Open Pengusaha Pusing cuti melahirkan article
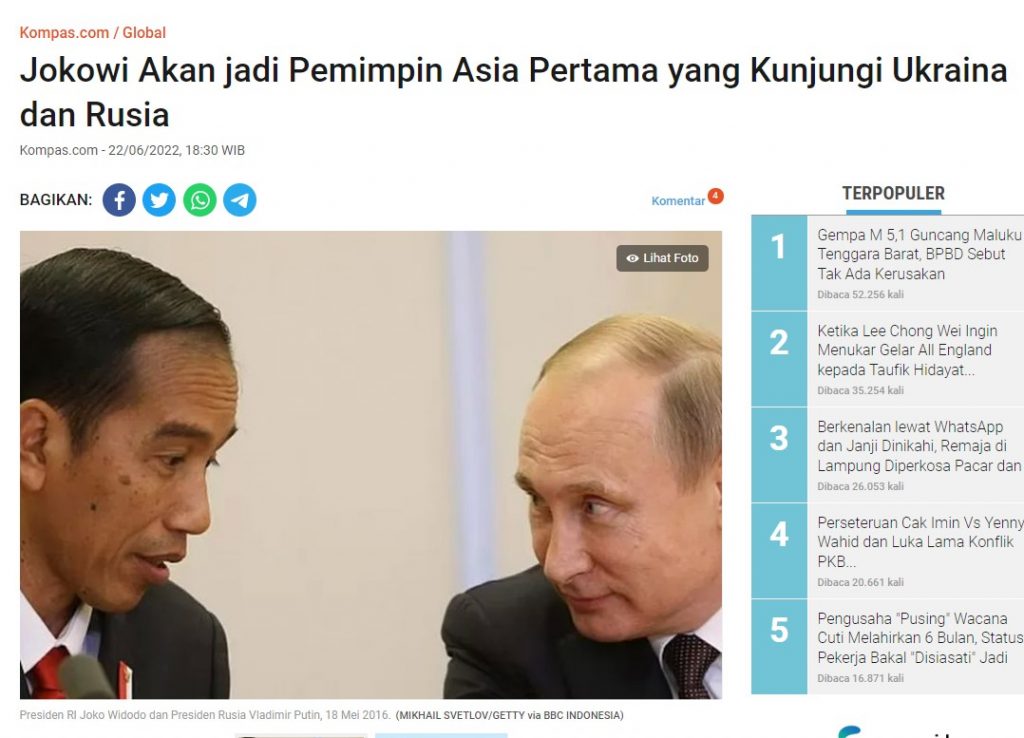The width and height of the screenshot is (1024, 738). click(920, 638)
